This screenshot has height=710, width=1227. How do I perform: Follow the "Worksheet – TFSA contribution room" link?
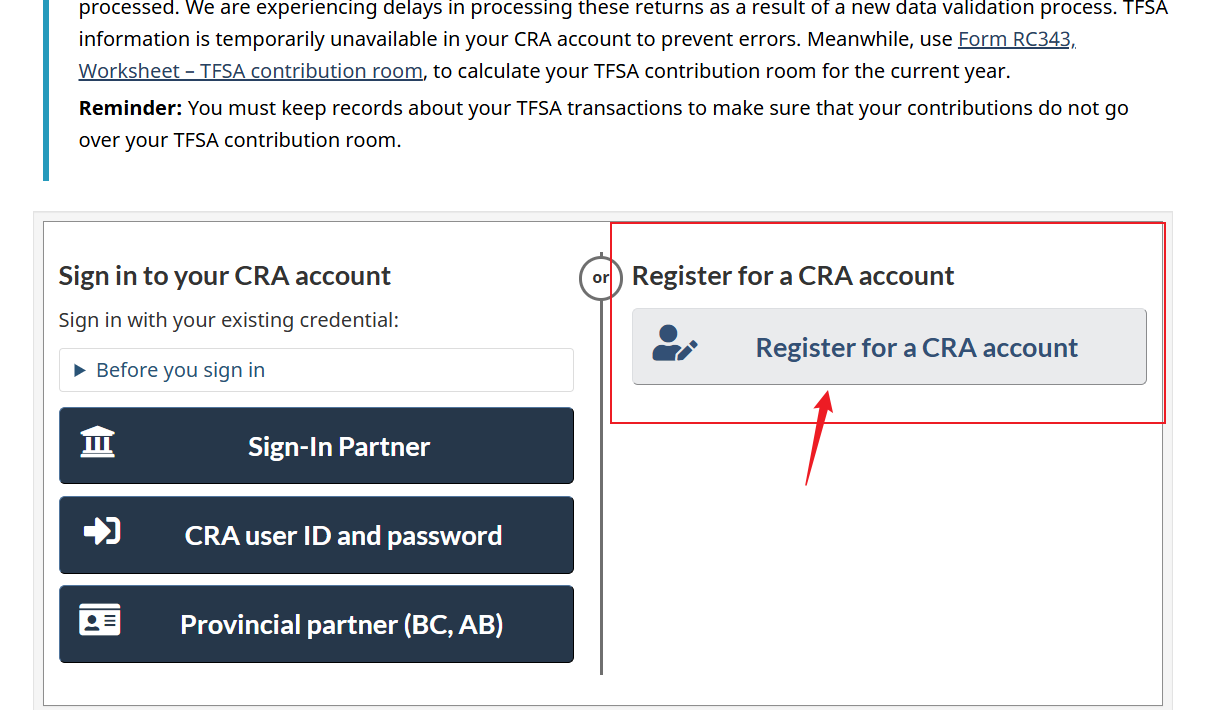point(250,72)
